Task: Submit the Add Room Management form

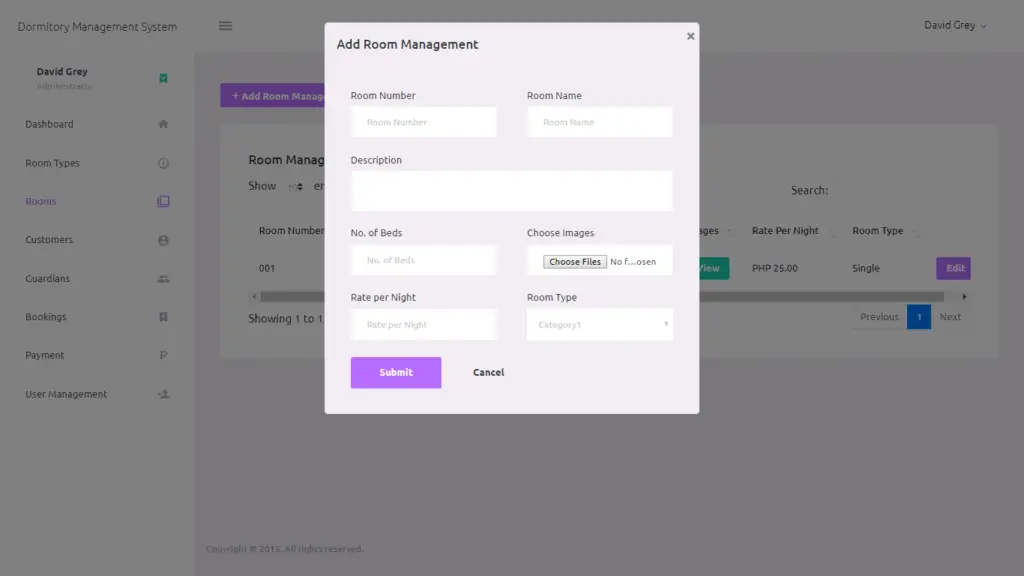Action: tap(395, 371)
